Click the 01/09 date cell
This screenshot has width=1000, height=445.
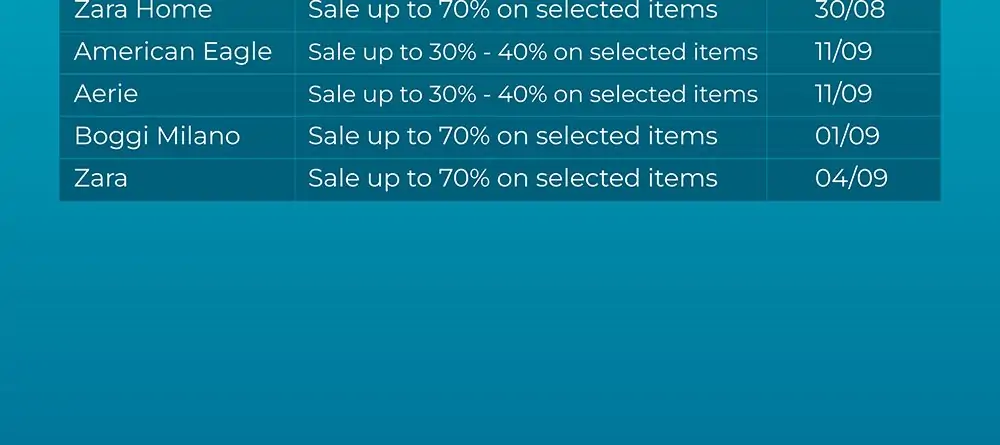pos(853,137)
